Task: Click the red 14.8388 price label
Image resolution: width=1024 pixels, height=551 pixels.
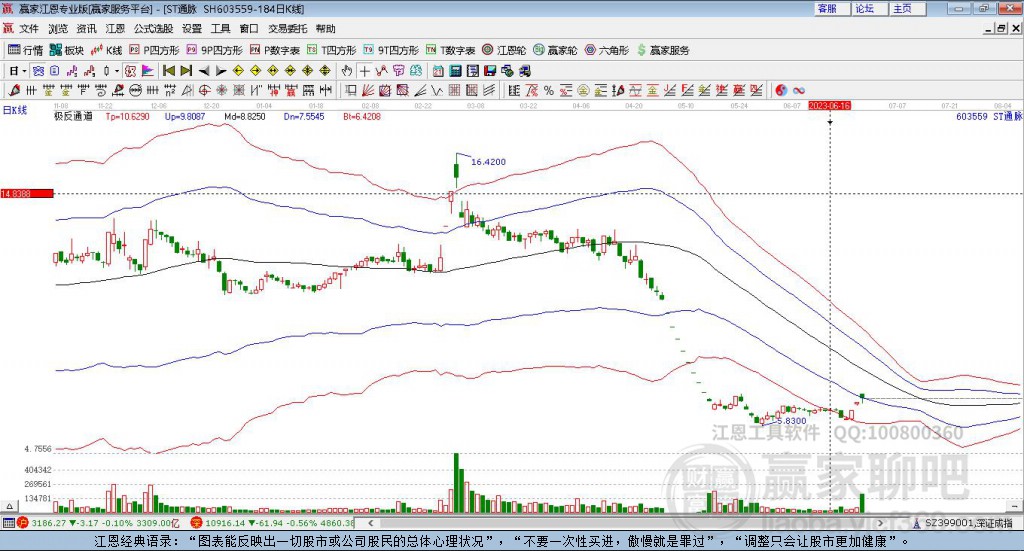Action: (x=27, y=194)
